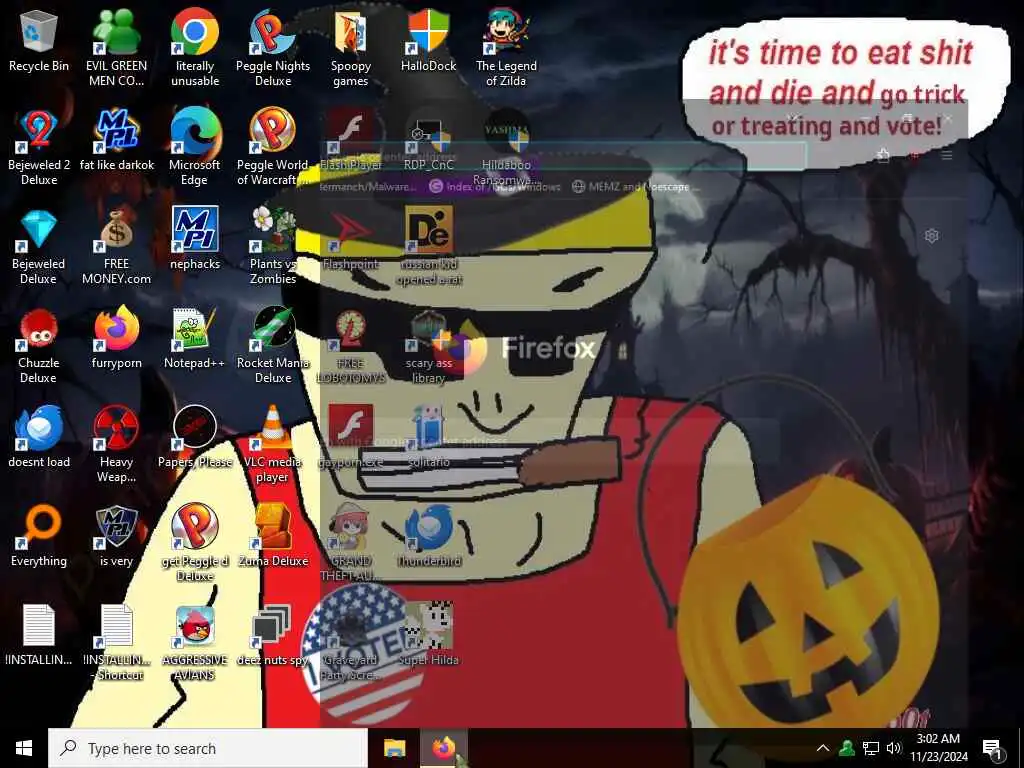
Task: Launch the Everything search shortcut
Action: pos(39,536)
